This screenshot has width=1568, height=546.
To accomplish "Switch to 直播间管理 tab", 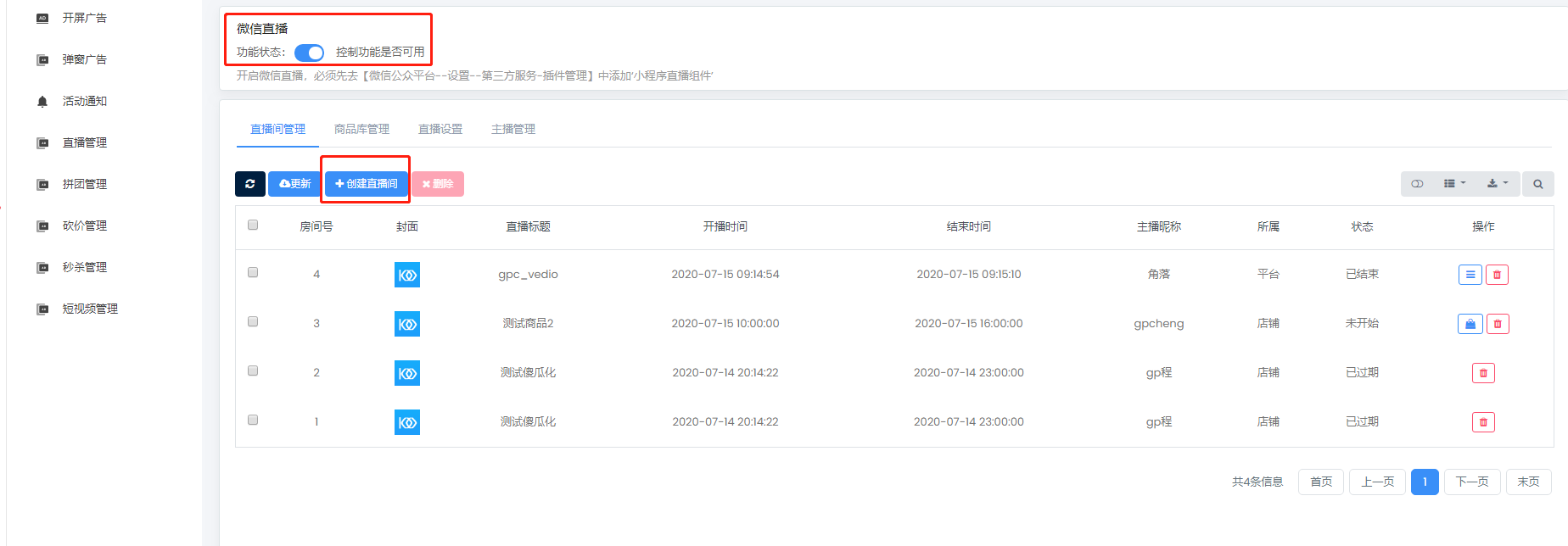I will pos(277,129).
